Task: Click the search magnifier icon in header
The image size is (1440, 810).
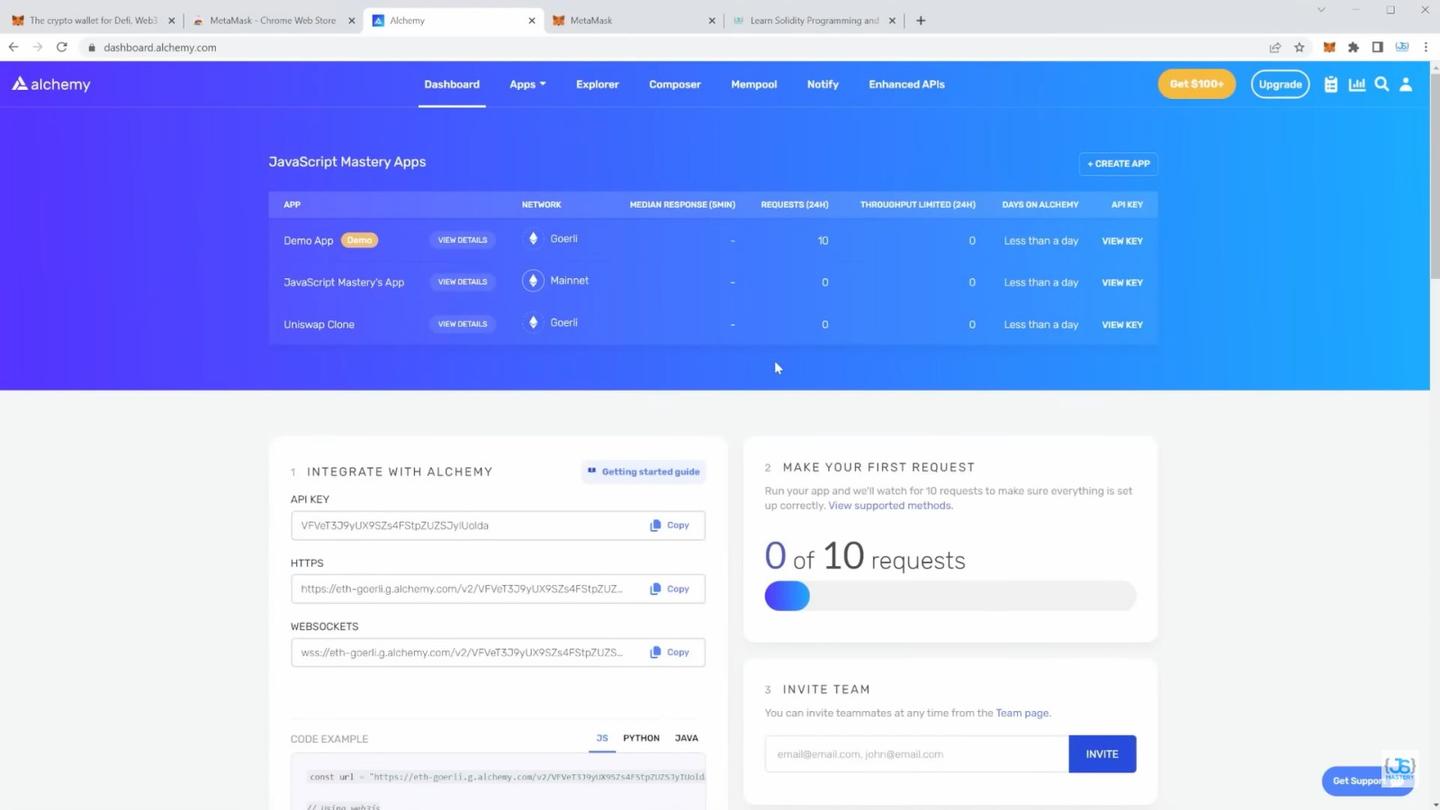Action: pos(1382,85)
